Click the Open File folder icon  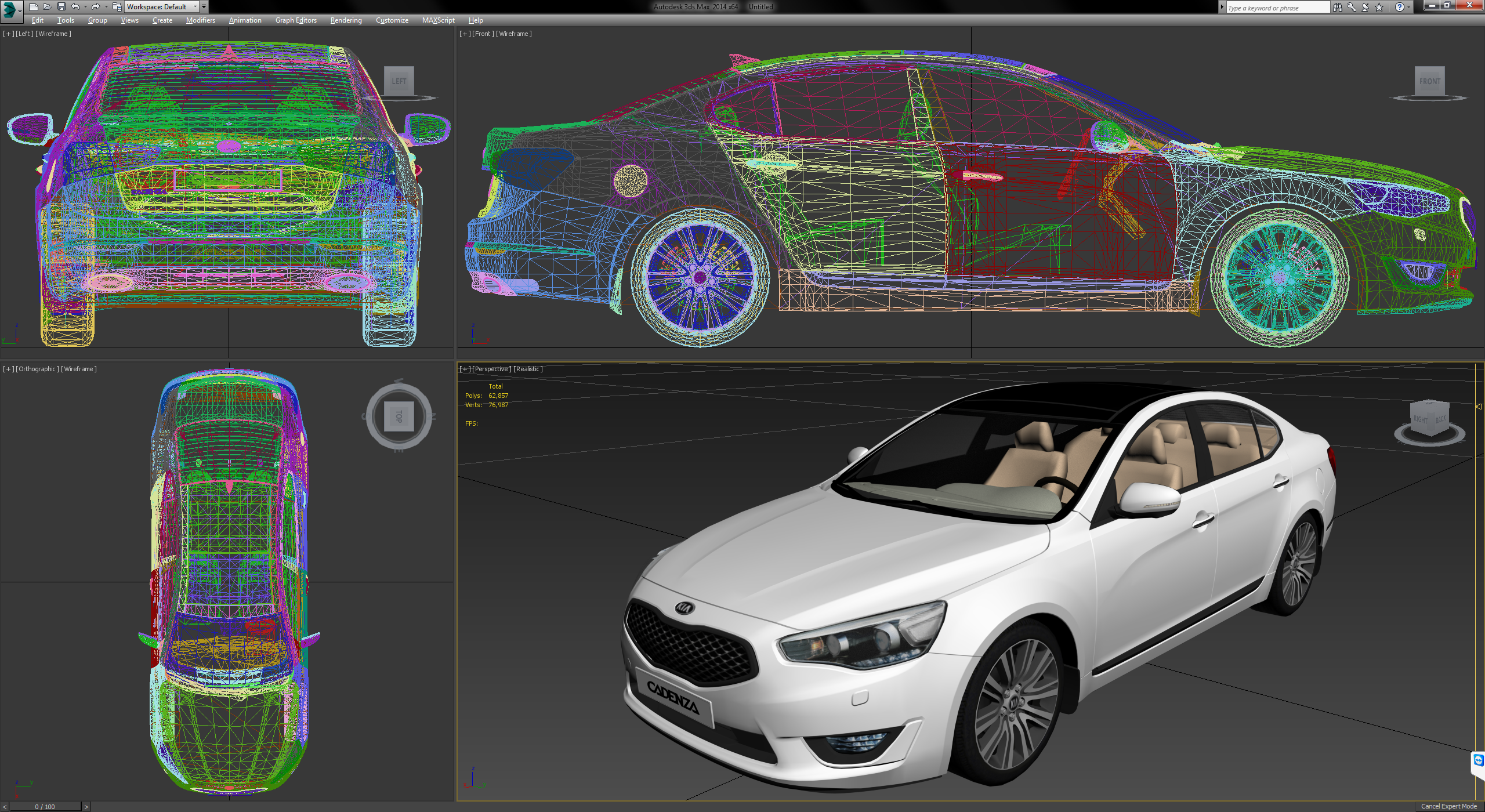[x=47, y=7]
